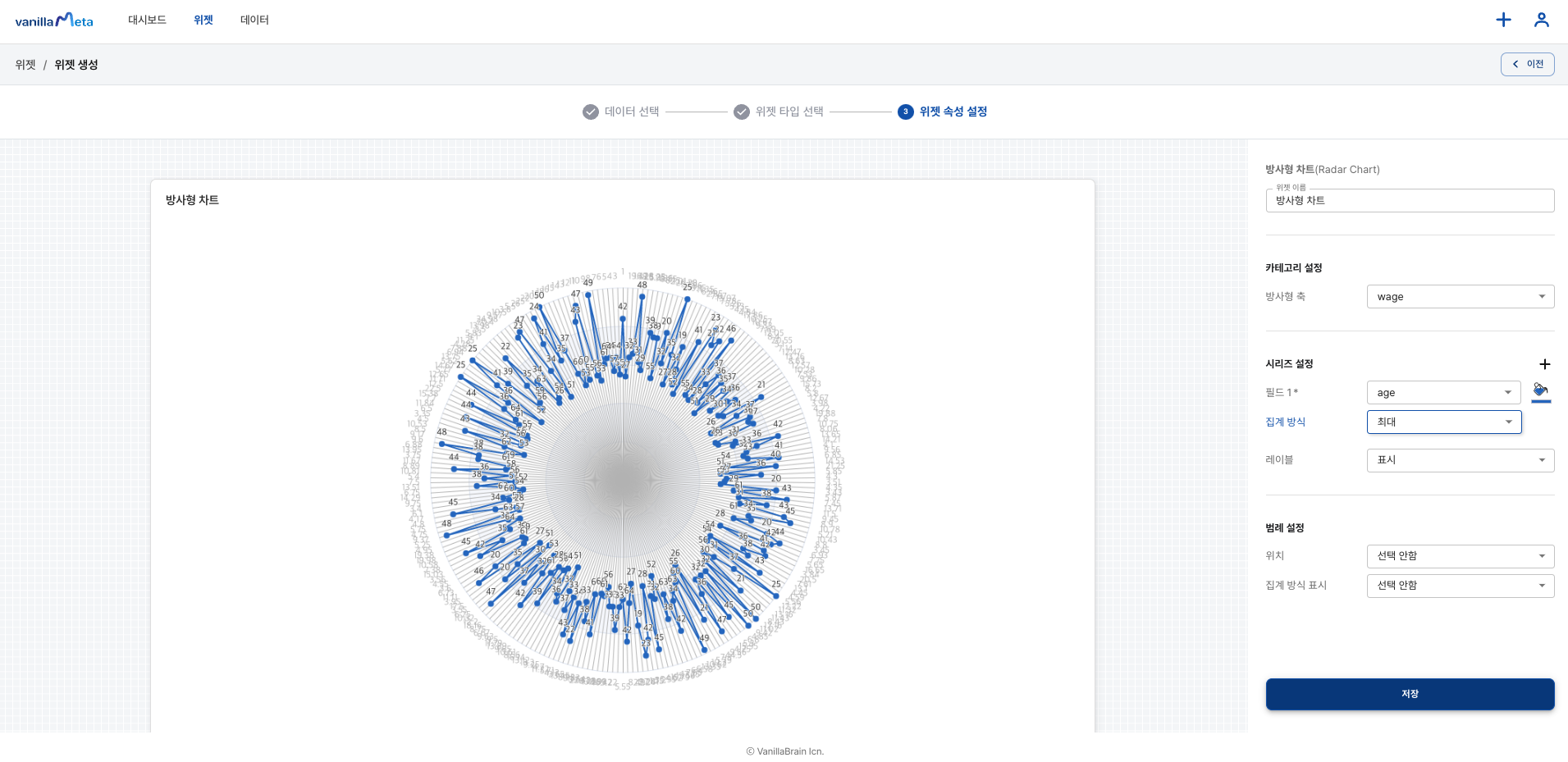This screenshot has height=762, width=1568.
Task: Click the series color underline swatch
Action: point(1541,402)
